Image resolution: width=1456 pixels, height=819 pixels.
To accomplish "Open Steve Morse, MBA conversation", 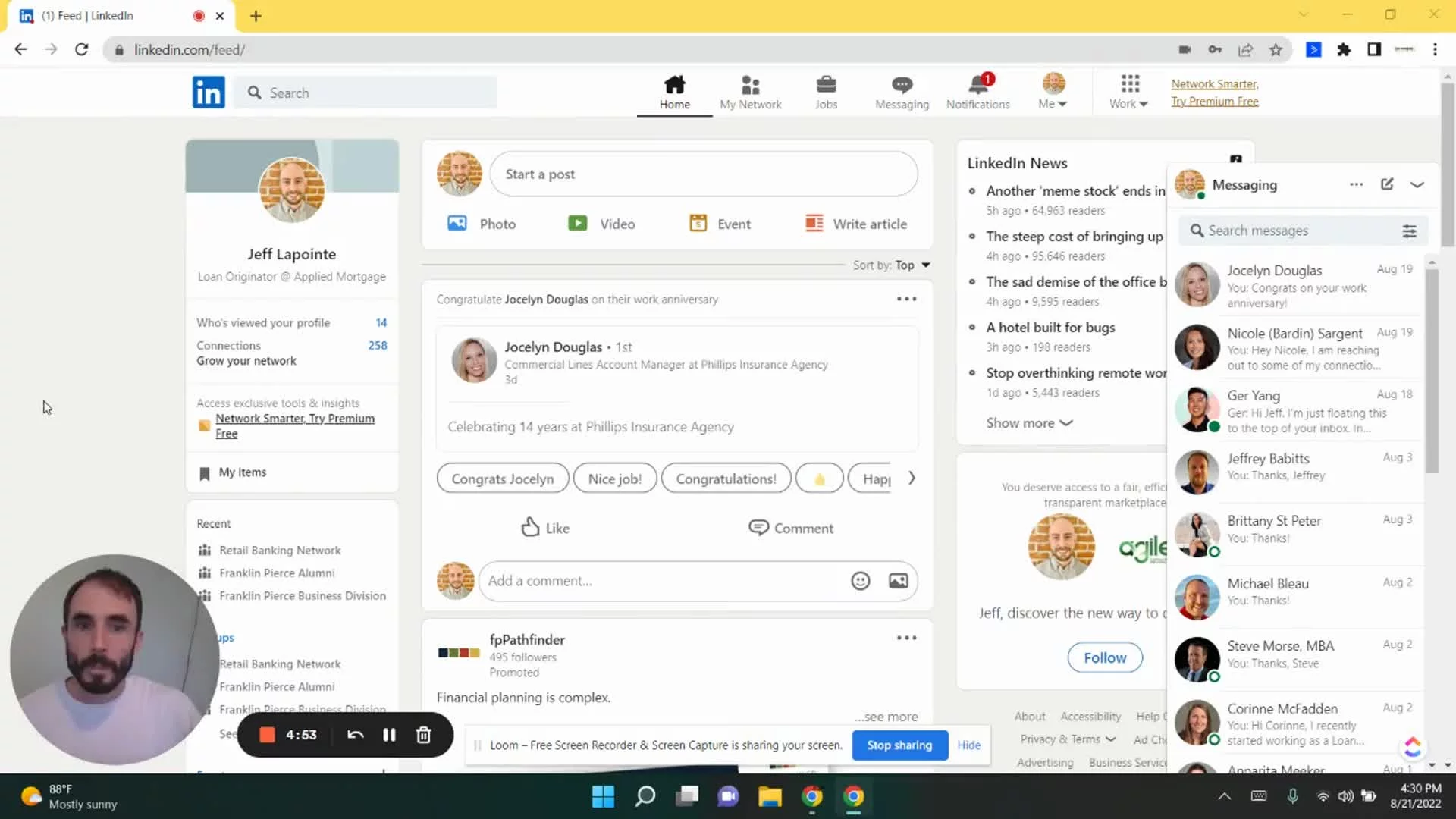I will pyautogui.click(x=1296, y=661).
